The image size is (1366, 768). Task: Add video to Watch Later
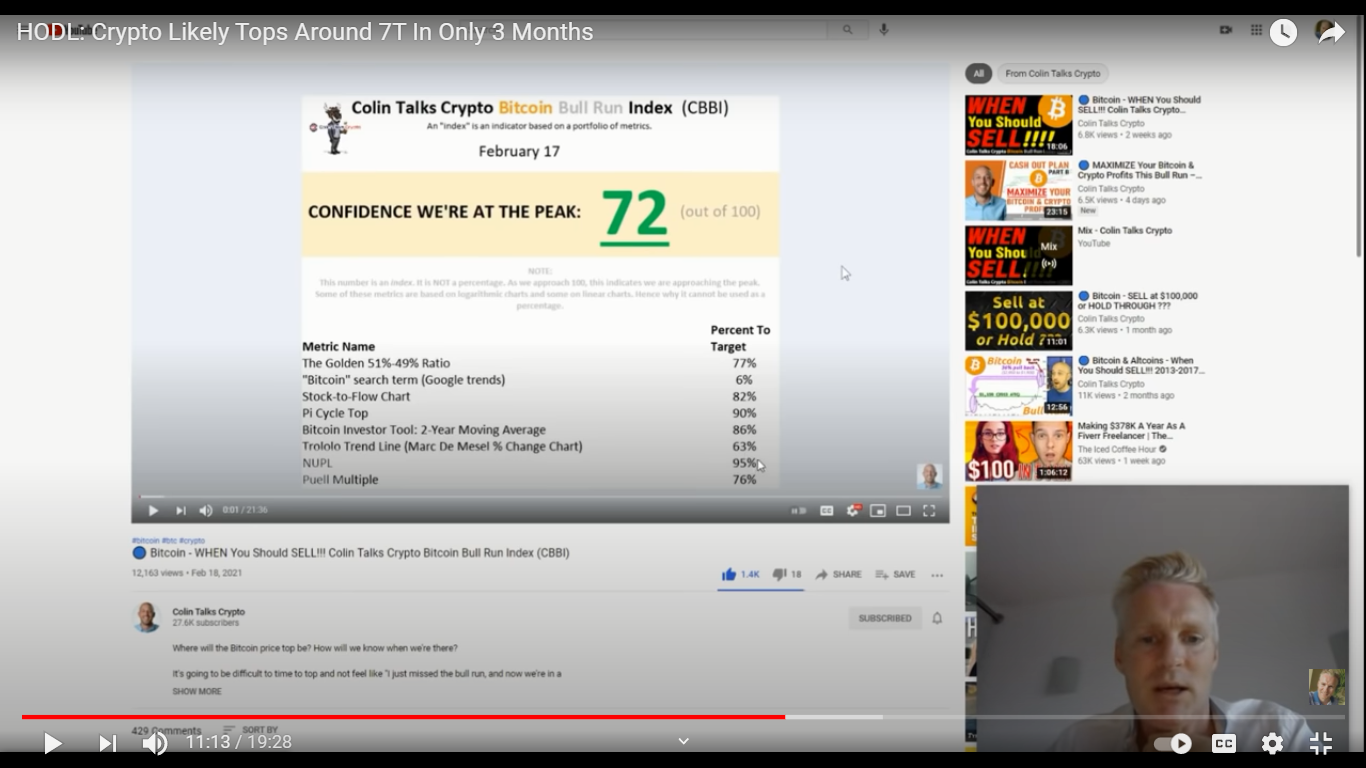[1283, 32]
